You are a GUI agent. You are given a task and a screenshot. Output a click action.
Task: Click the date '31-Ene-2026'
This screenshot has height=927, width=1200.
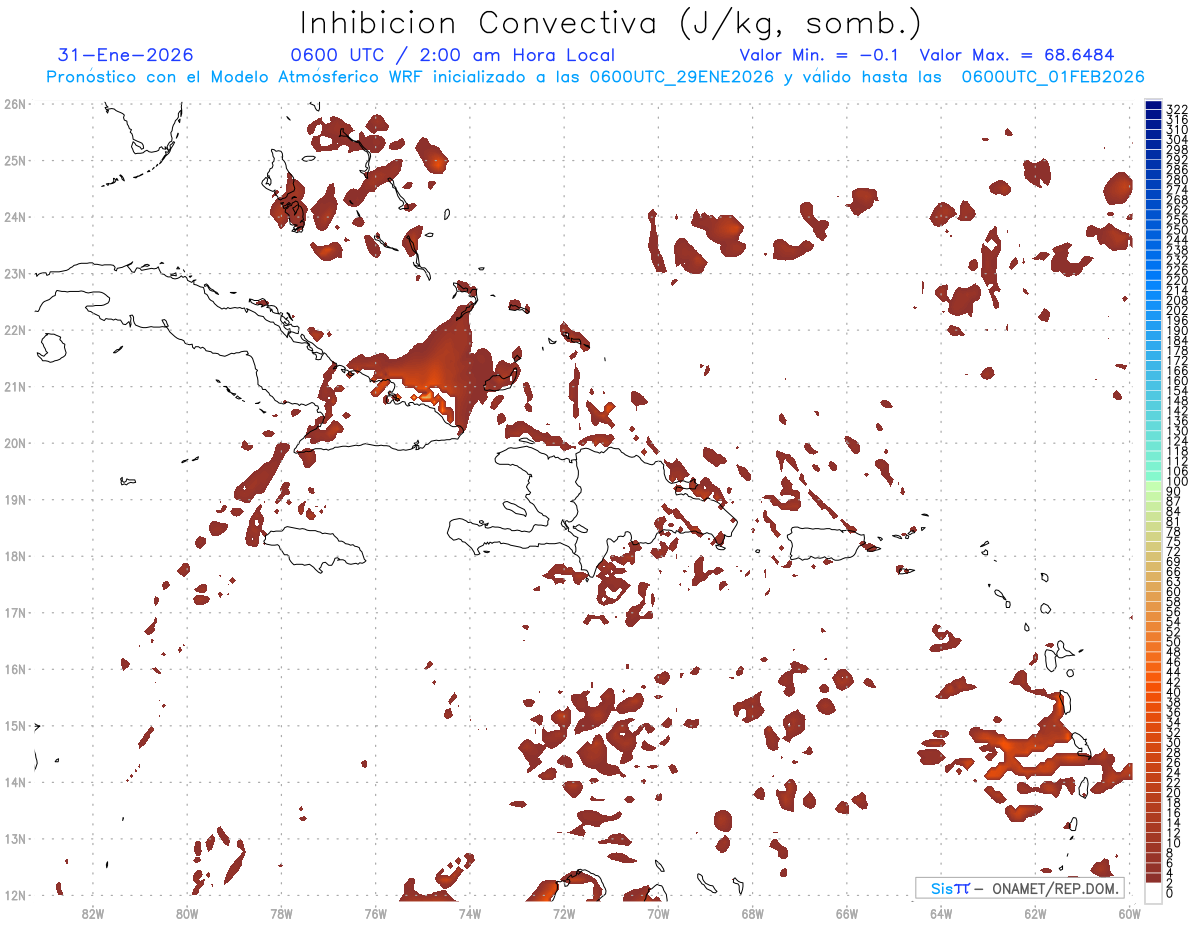[125, 55]
